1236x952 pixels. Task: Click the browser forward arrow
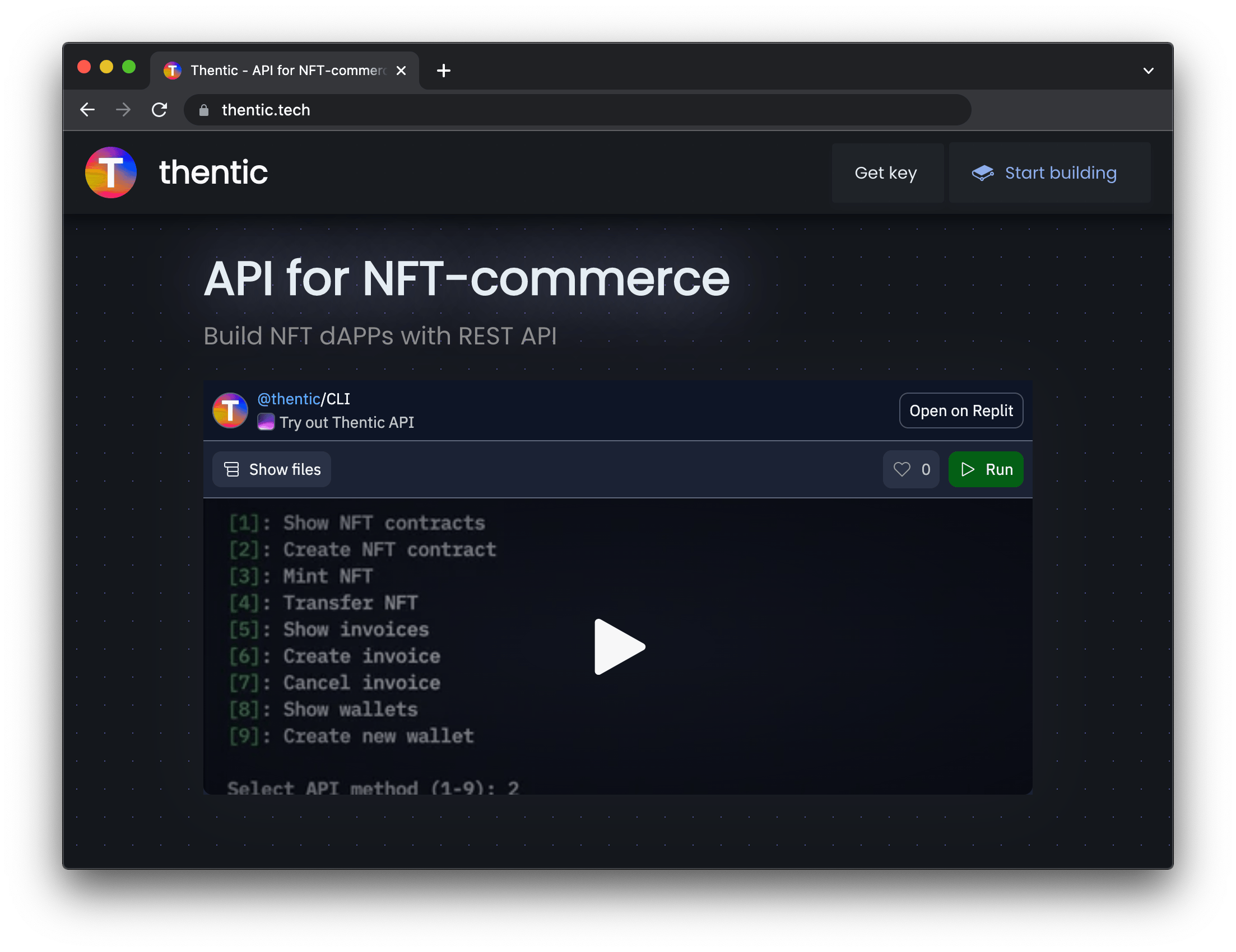[123, 110]
